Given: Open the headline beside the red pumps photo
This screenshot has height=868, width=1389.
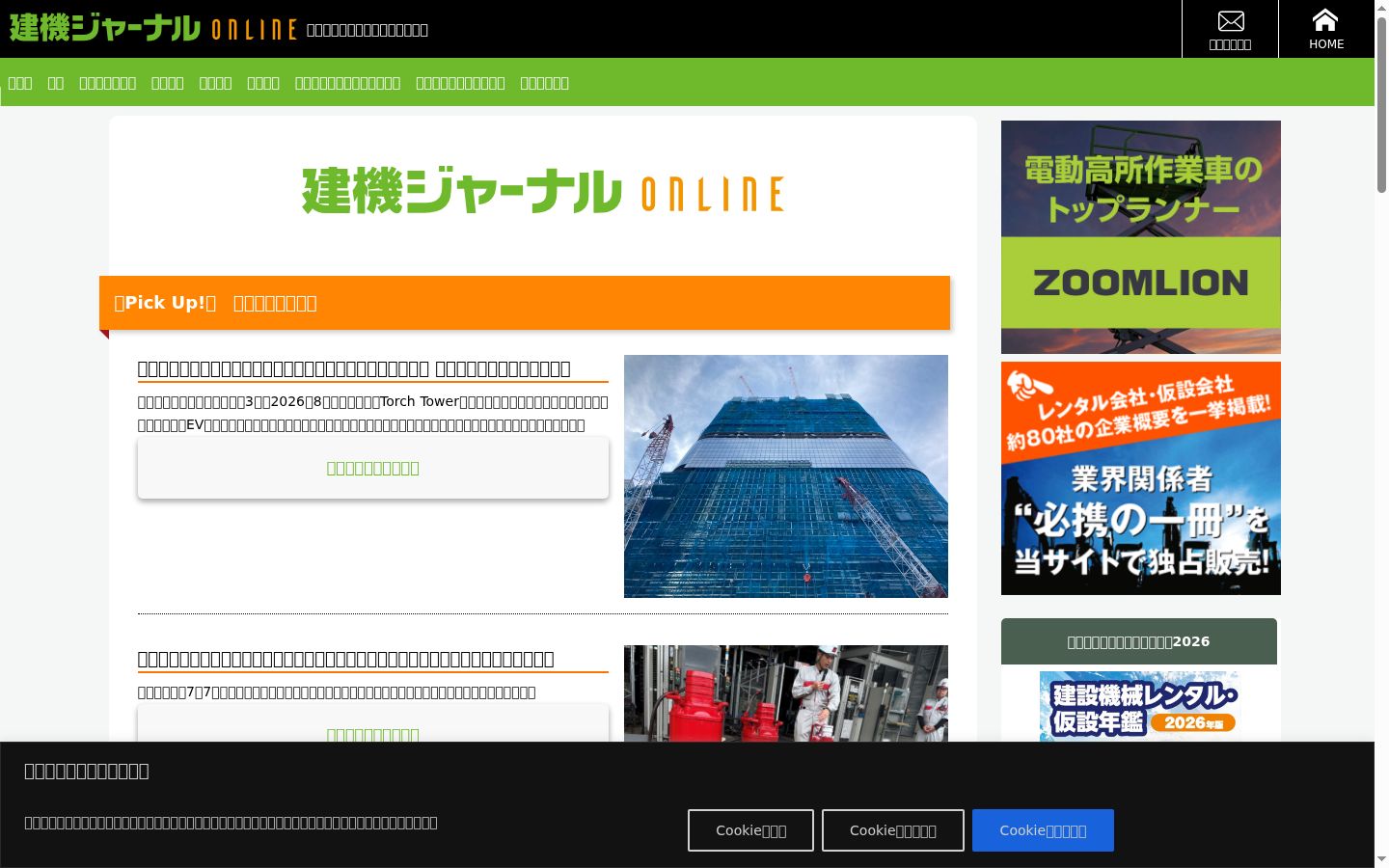Looking at the screenshot, I should [346, 659].
